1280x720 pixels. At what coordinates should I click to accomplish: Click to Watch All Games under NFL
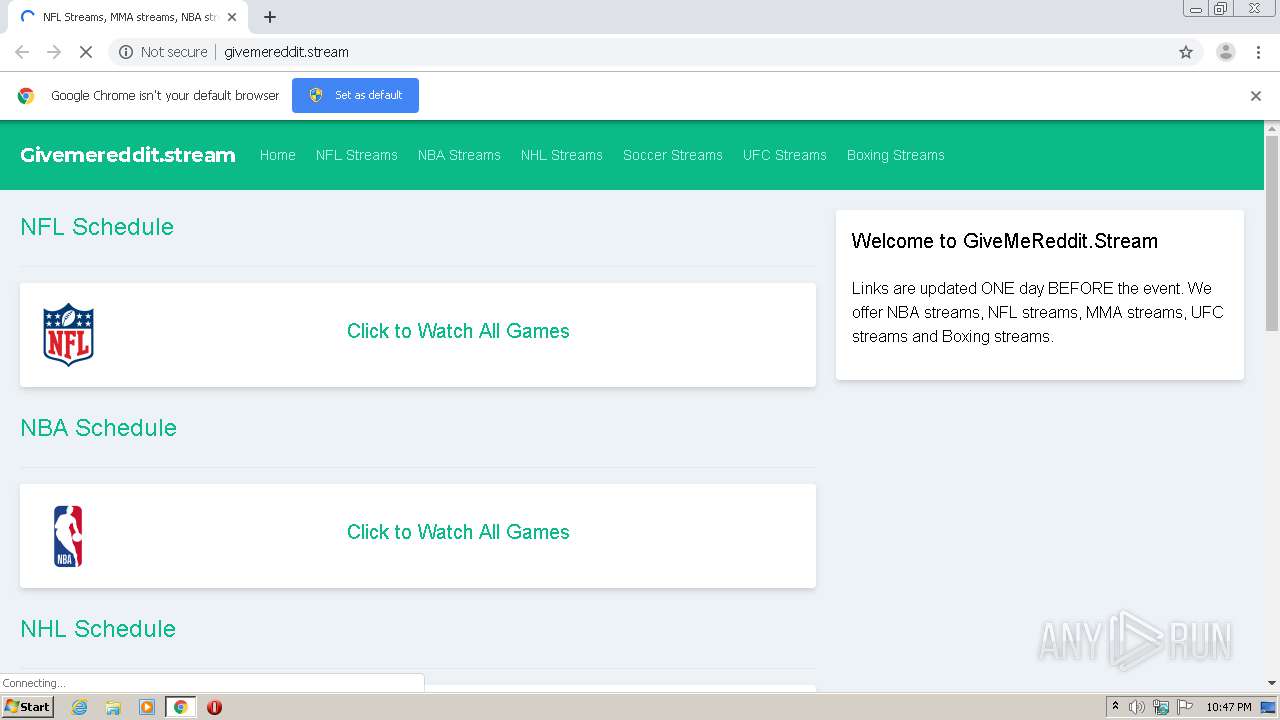(x=458, y=331)
